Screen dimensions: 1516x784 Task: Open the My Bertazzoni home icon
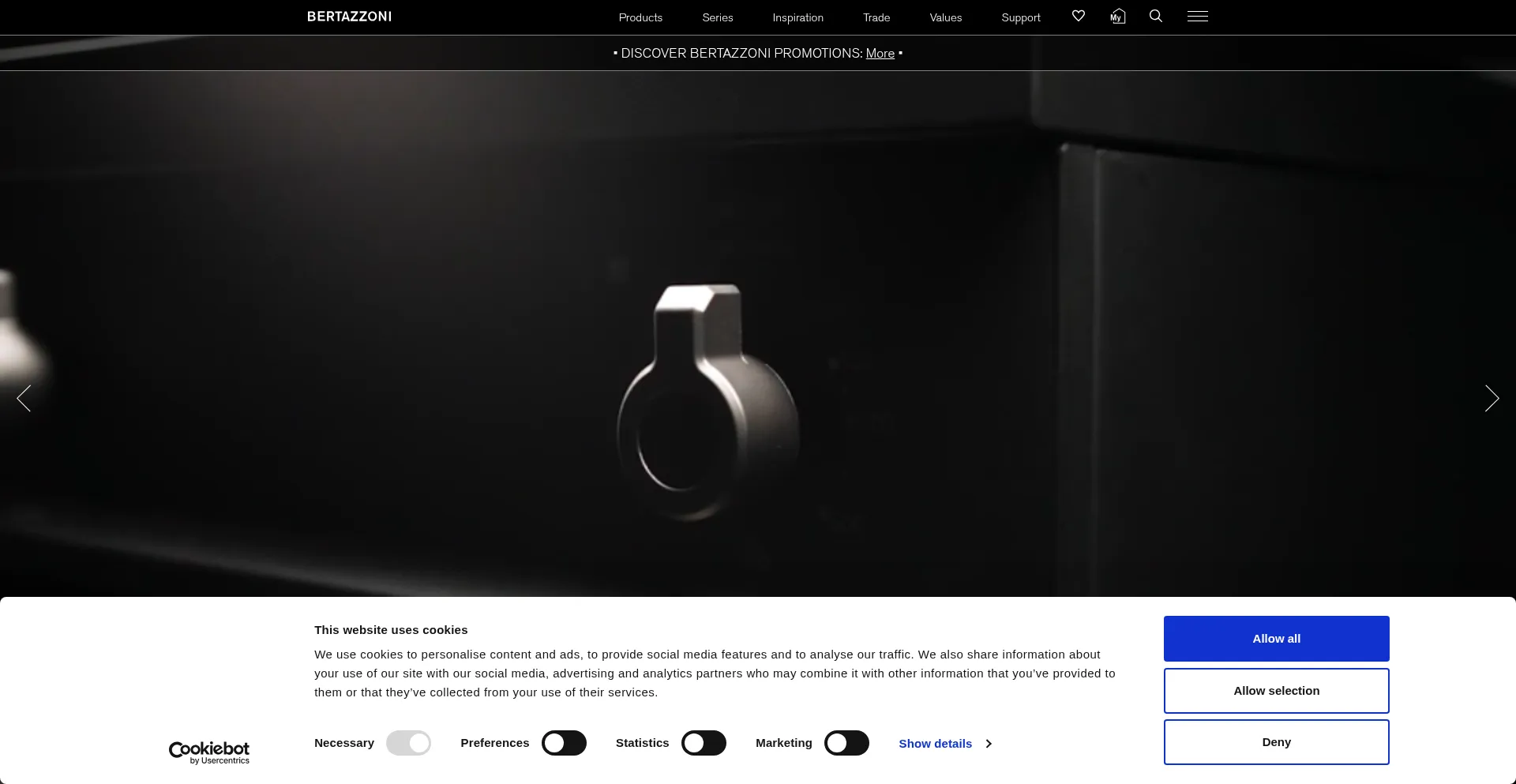pyautogui.click(x=1117, y=17)
